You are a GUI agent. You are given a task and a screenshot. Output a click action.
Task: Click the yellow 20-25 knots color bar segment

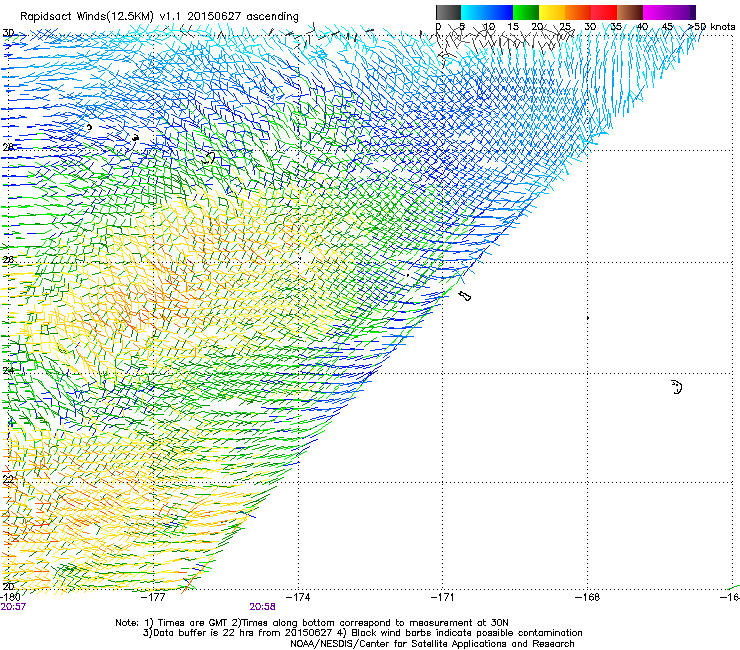(552, 12)
